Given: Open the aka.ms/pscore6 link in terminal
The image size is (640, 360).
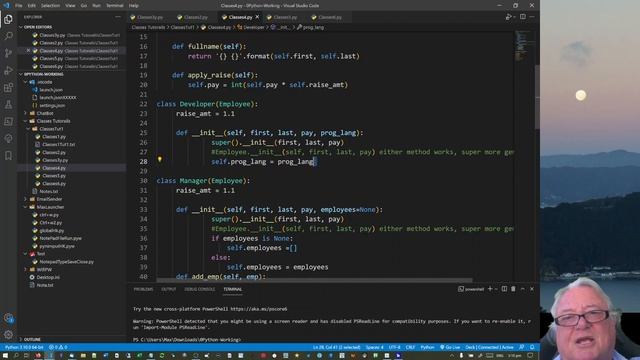Looking at the screenshot, I should (259, 309).
